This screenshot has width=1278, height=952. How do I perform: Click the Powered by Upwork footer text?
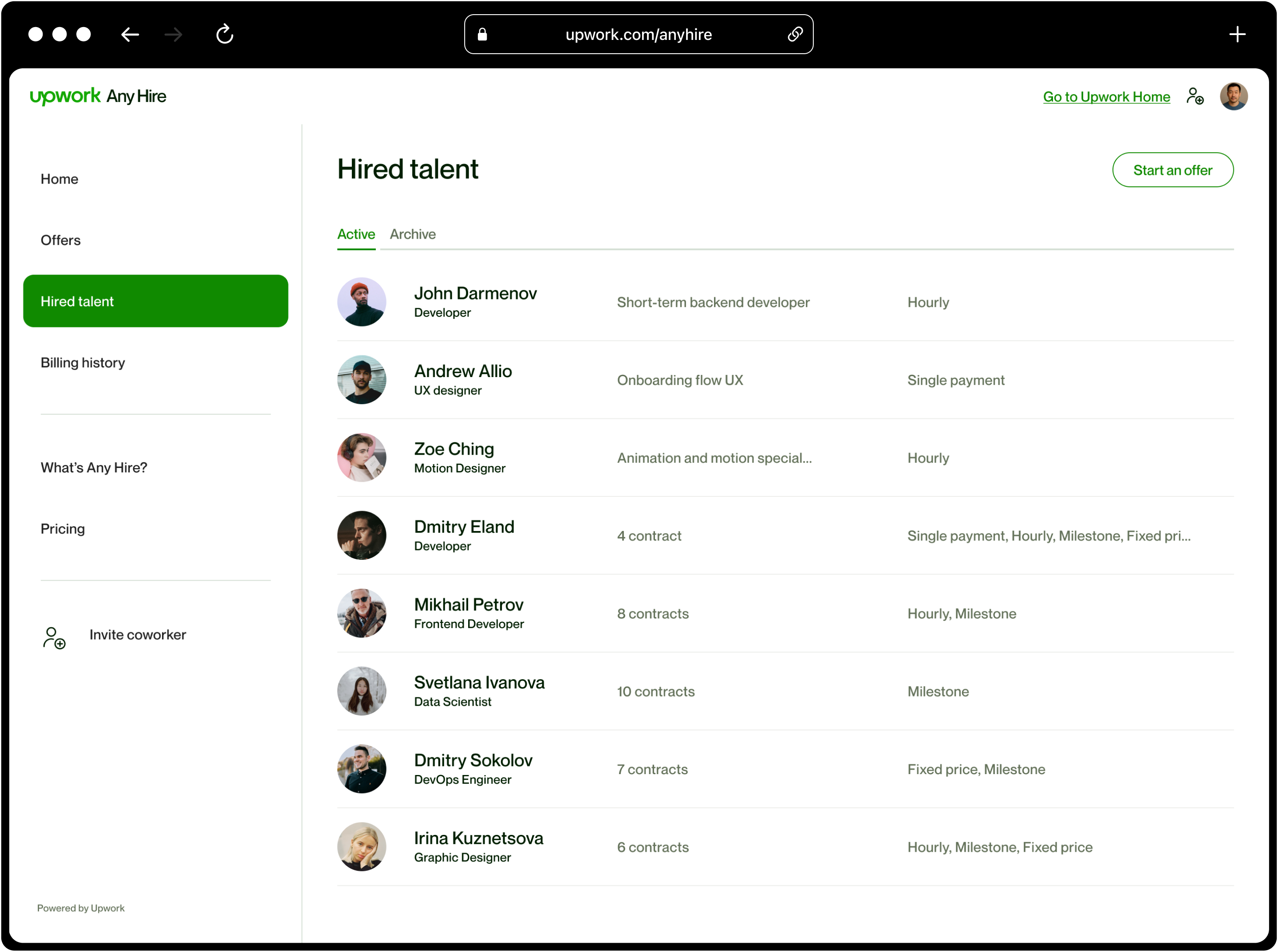coord(81,908)
